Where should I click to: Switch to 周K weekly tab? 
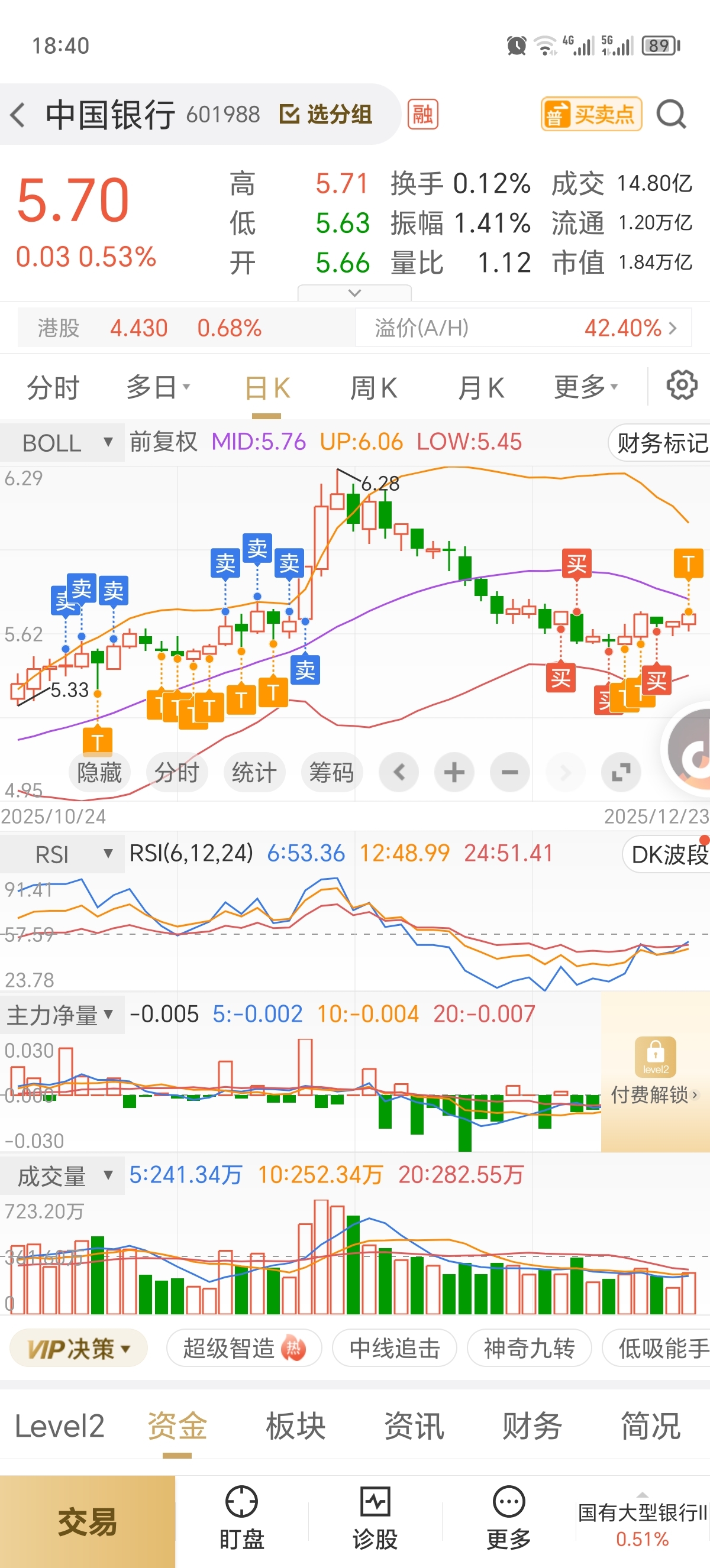click(x=373, y=388)
